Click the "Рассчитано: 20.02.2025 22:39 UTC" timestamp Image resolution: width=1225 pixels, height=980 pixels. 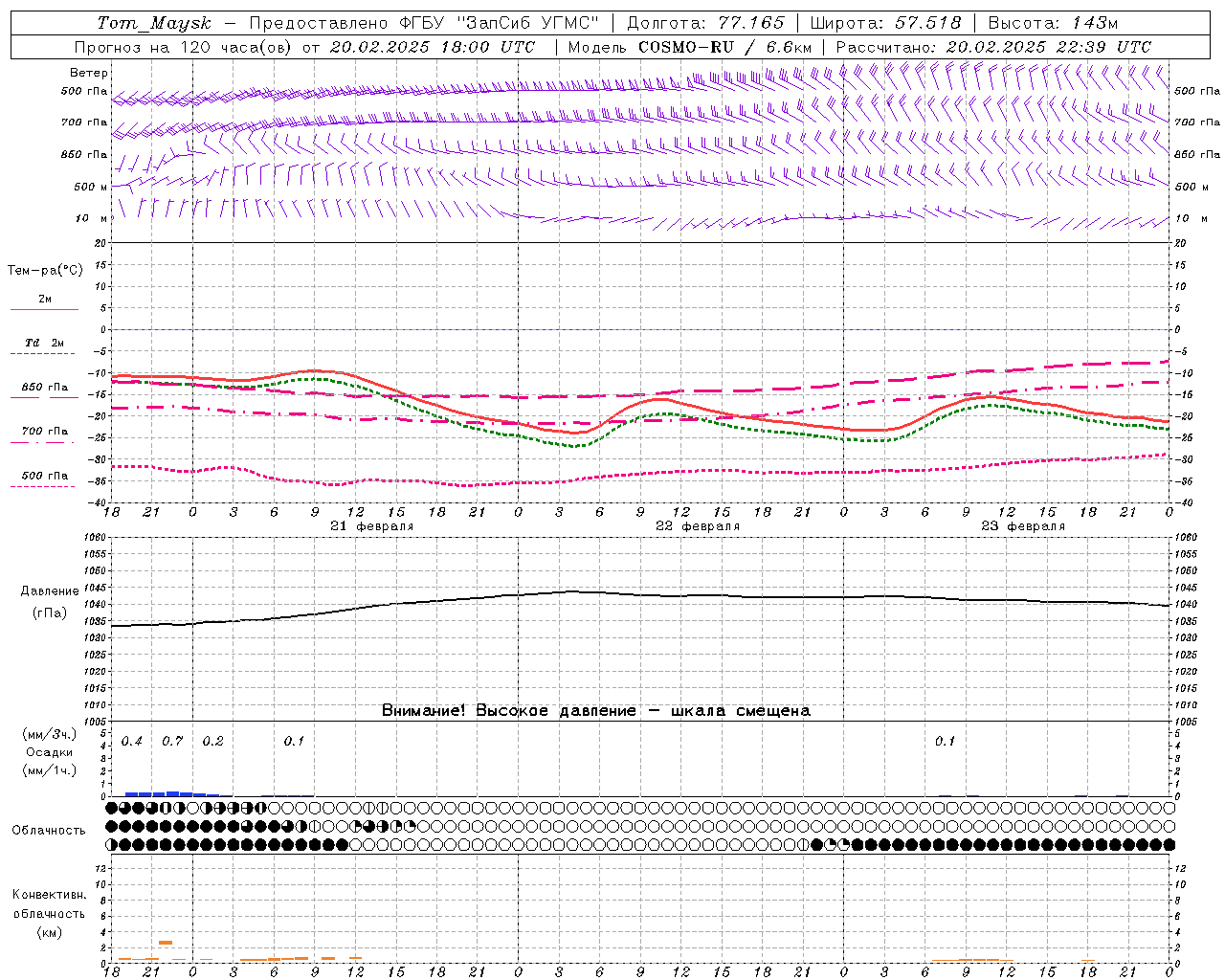click(x=993, y=47)
